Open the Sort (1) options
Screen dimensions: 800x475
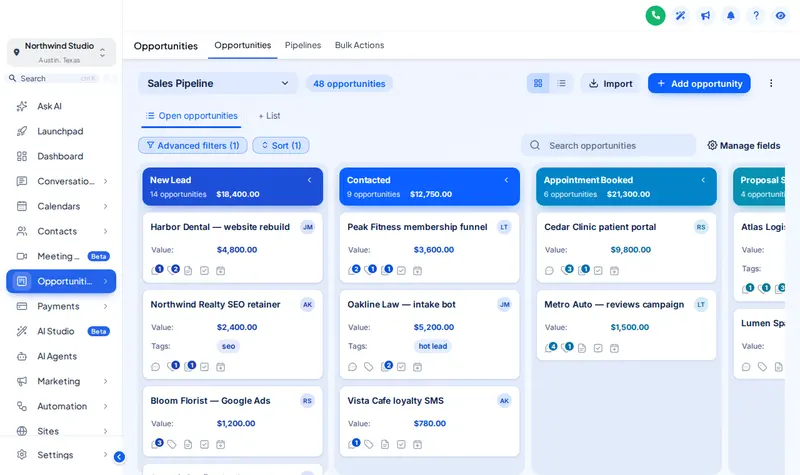point(281,145)
